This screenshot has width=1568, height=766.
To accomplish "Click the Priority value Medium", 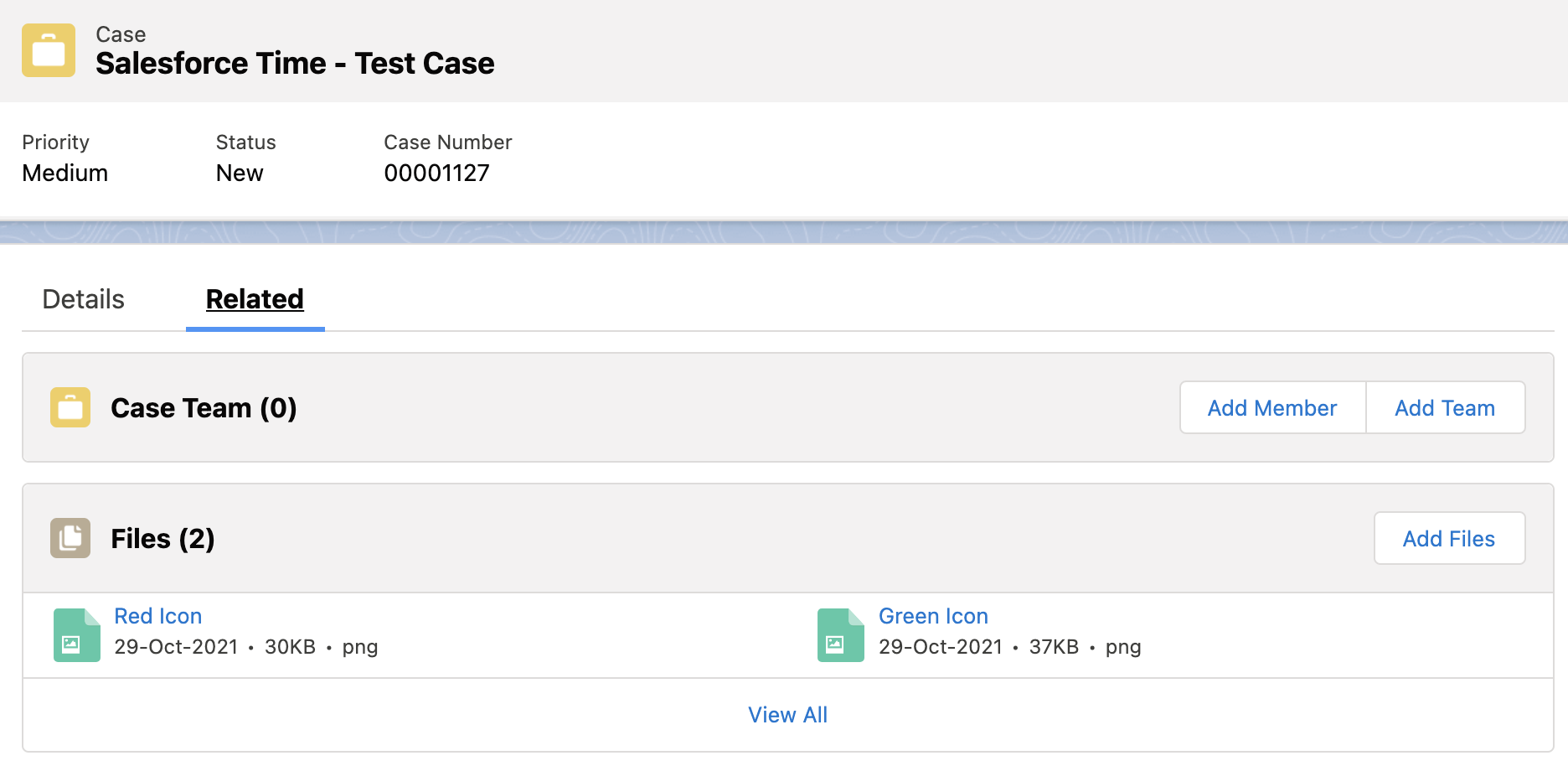I will pos(64,173).
